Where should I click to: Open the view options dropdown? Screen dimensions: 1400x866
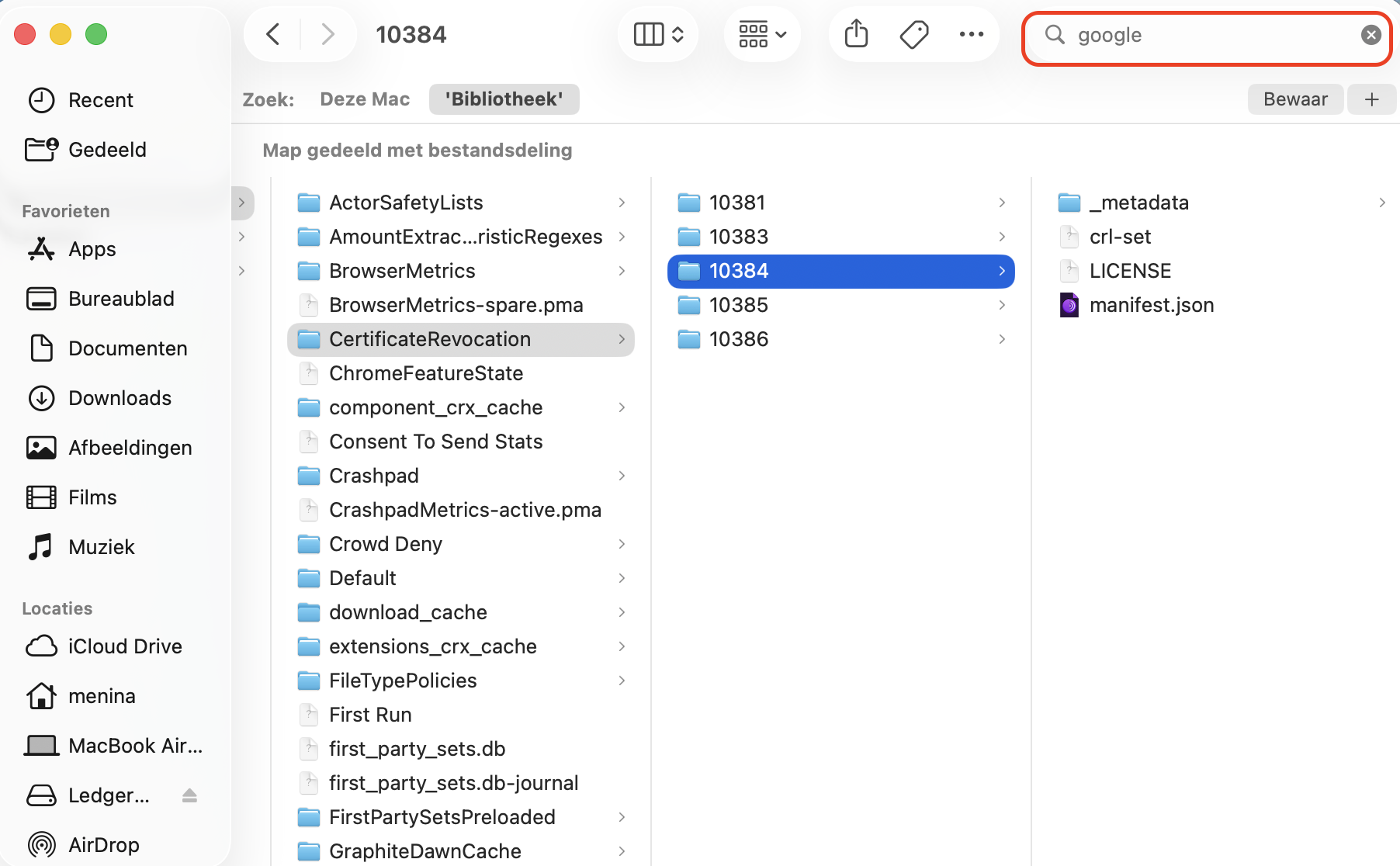coord(761,33)
